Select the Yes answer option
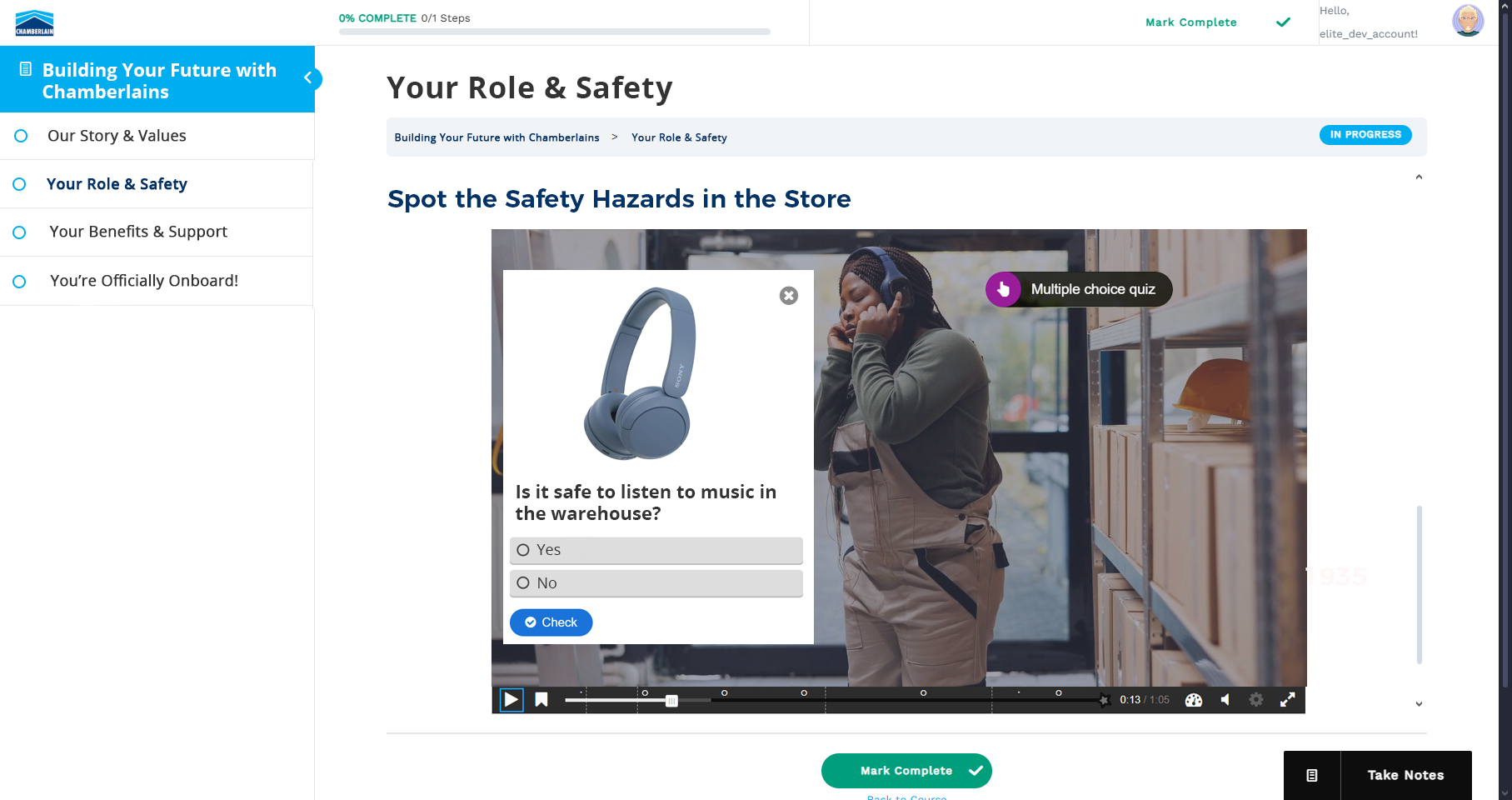This screenshot has height=800, width=1512. (656, 550)
